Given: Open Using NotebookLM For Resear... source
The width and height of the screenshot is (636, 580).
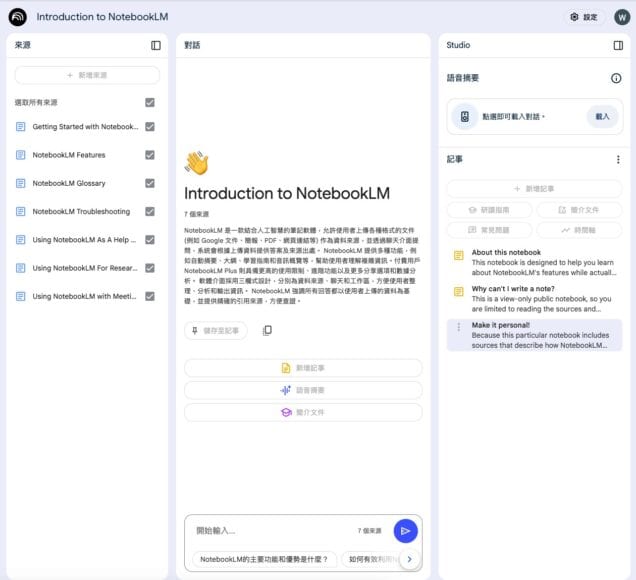Looking at the screenshot, I should [x=85, y=268].
